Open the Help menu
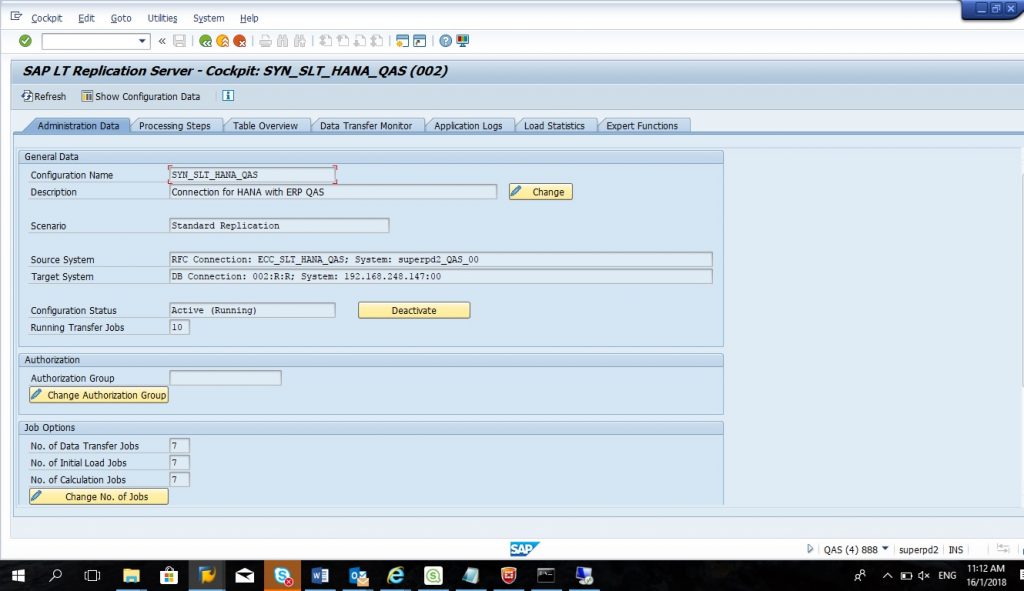Image resolution: width=1024 pixels, height=591 pixels. pos(249,18)
